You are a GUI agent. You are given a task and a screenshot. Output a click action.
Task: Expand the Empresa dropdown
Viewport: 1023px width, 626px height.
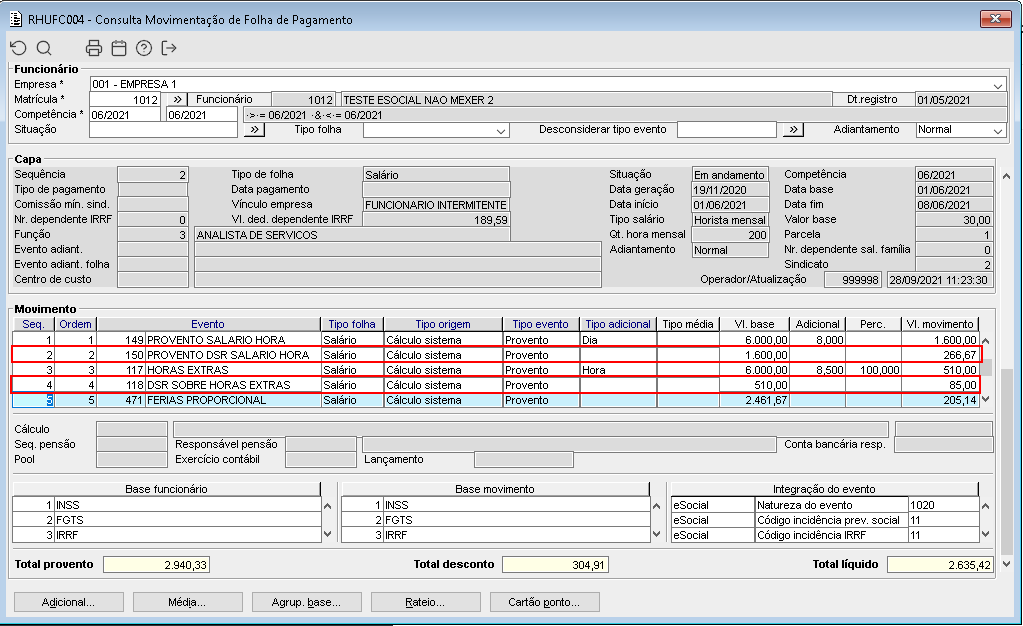click(998, 85)
